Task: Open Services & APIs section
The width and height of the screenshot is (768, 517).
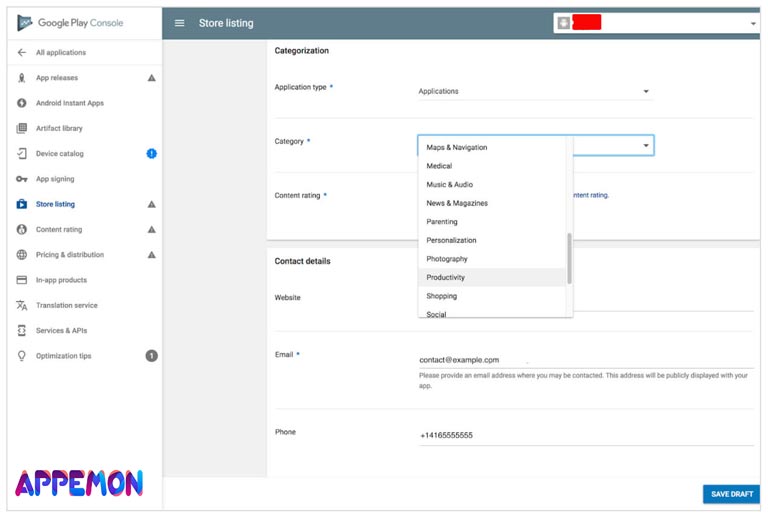Action: point(62,330)
